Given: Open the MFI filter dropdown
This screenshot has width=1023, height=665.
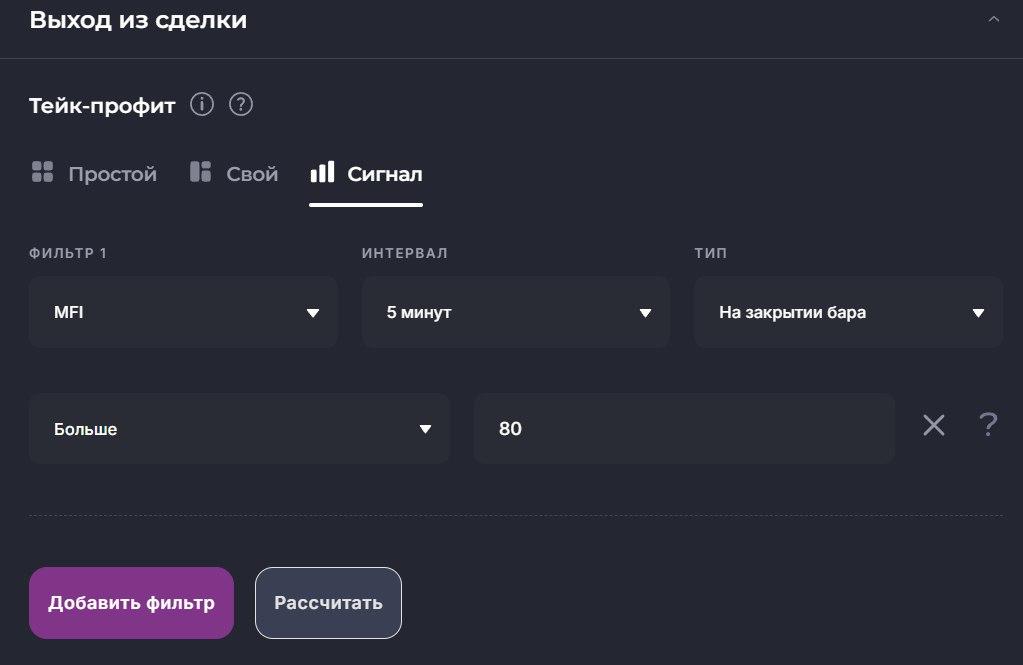Looking at the screenshot, I should pos(183,312).
